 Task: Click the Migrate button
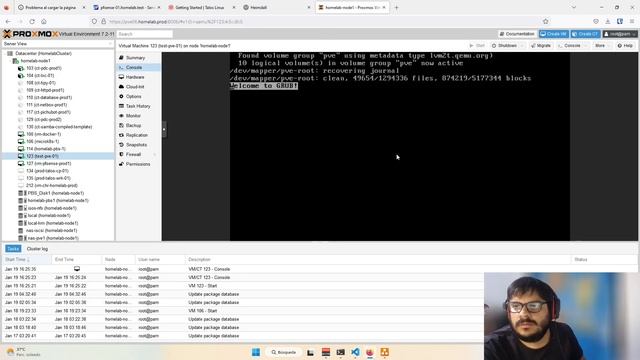541,46
